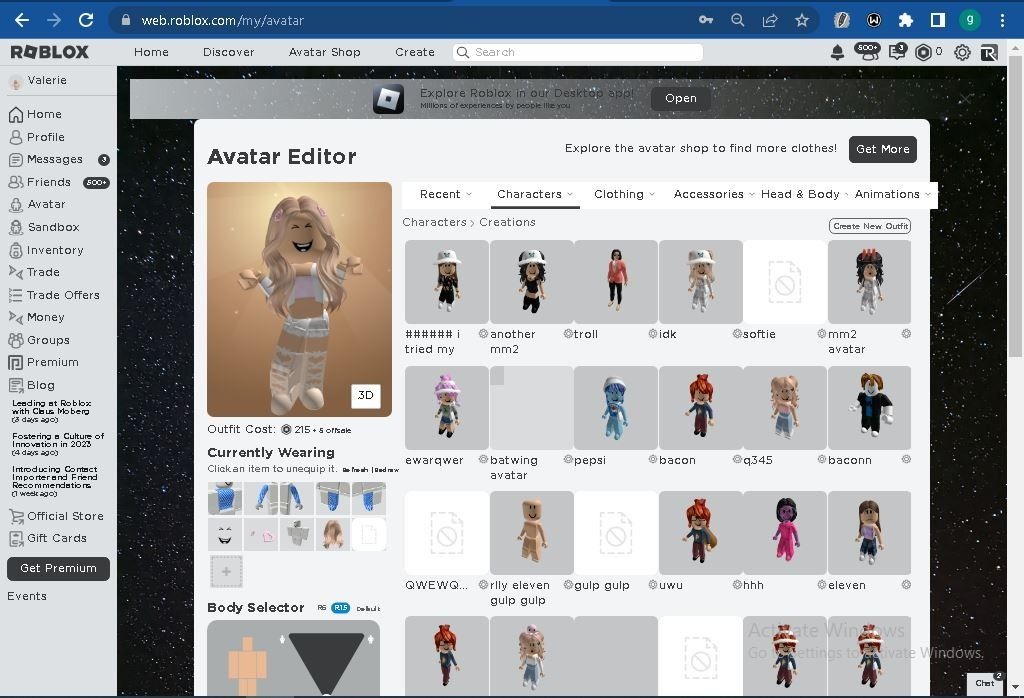This screenshot has height=698, width=1024.
Task: Switch body type to R6
Action: pyautogui.click(x=320, y=607)
